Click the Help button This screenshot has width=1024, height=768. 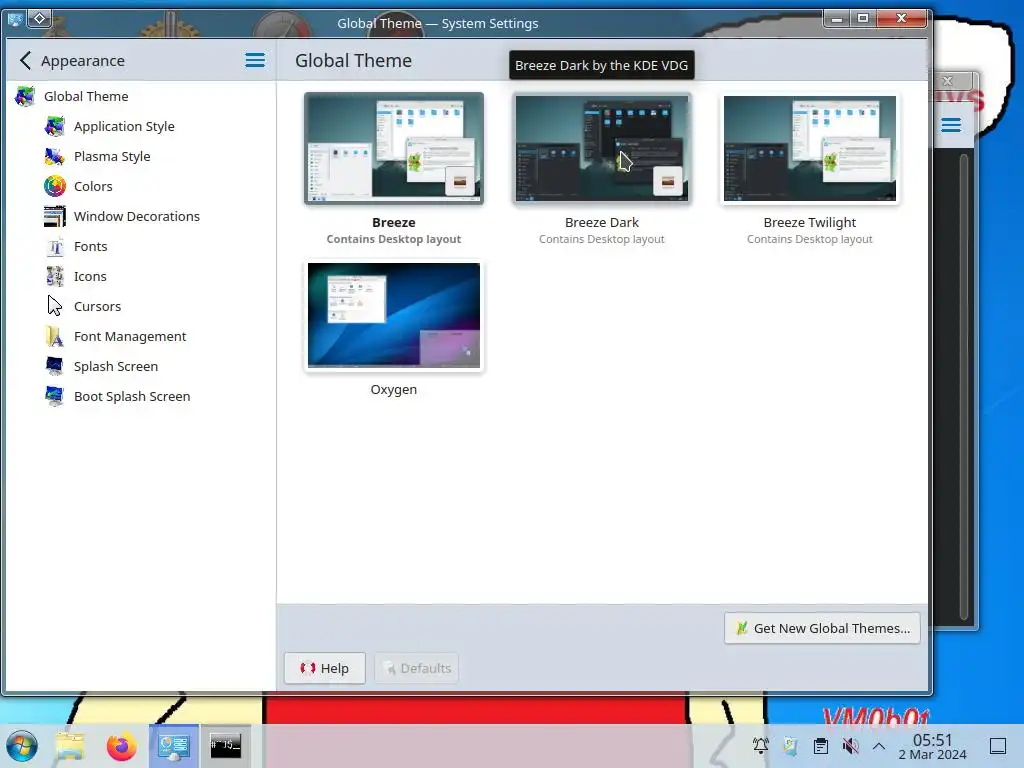click(x=325, y=668)
